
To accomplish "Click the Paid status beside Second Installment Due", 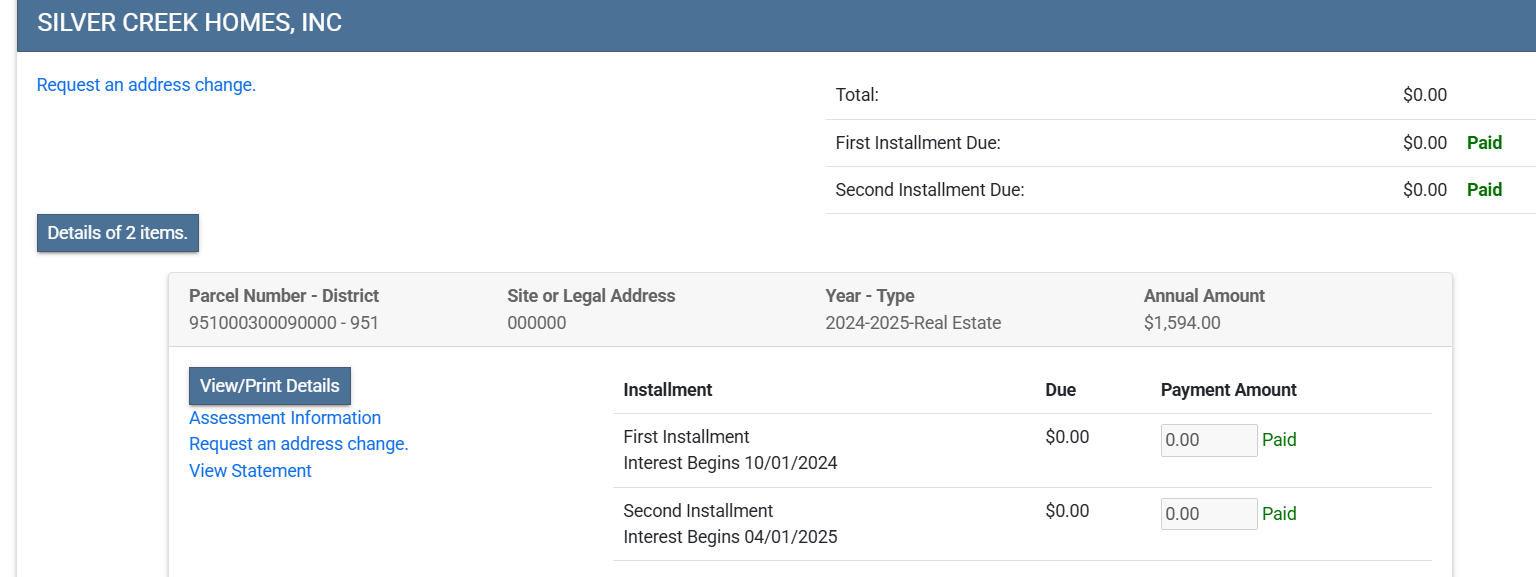I will (x=1484, y=190).
